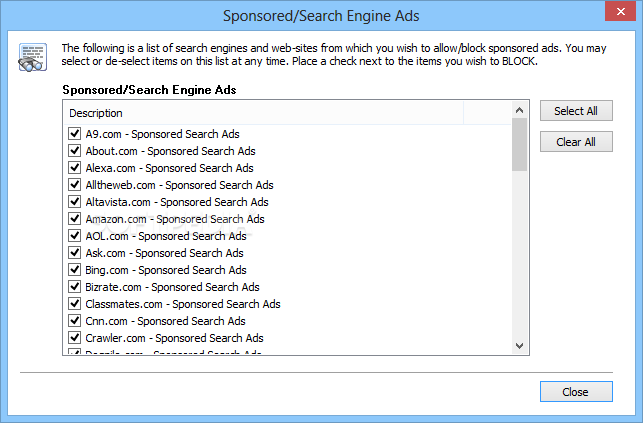Select 'Crawler.com - Sponsored Search Ads' row text
This screenshot has width=643, height=423.
click(174, 338)
